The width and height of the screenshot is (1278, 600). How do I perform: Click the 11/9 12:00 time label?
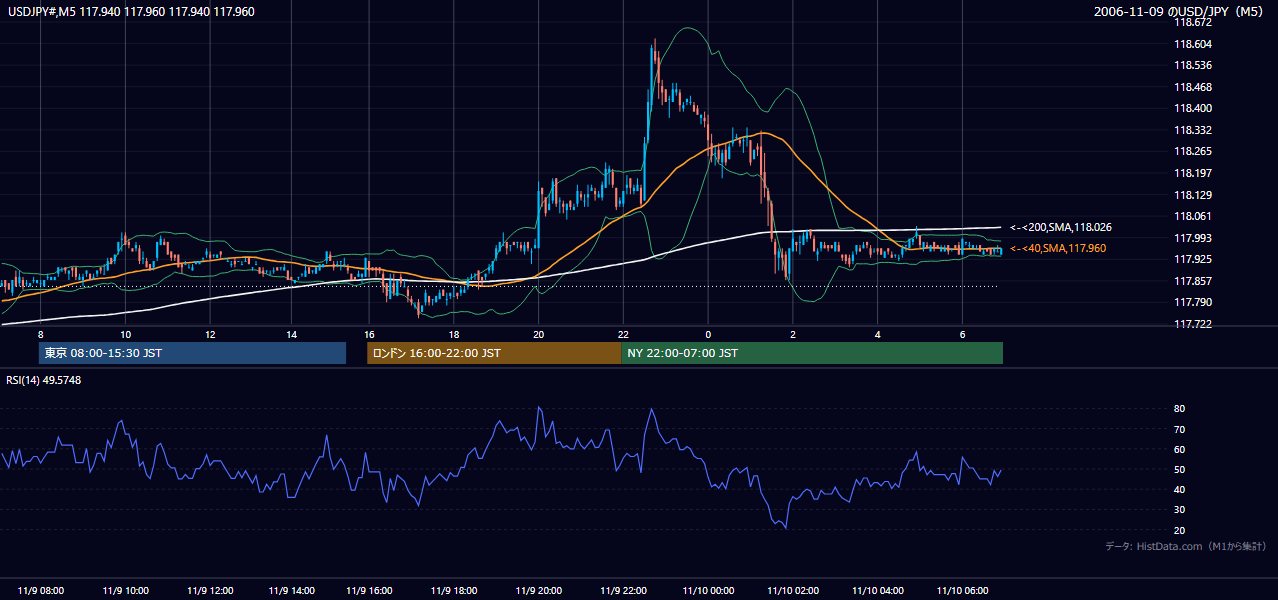pos(210,590)
